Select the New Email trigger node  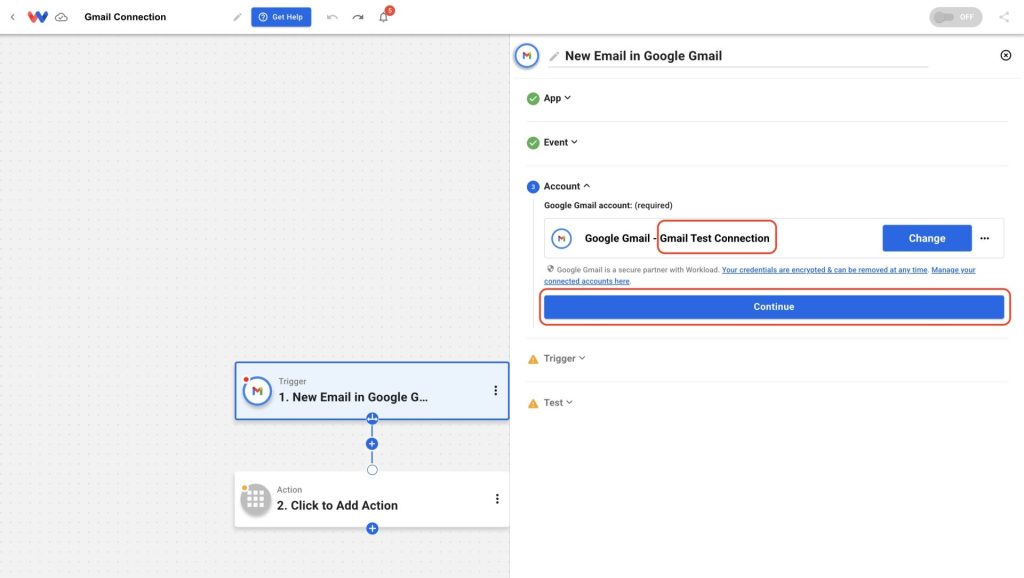pos(372,391)
